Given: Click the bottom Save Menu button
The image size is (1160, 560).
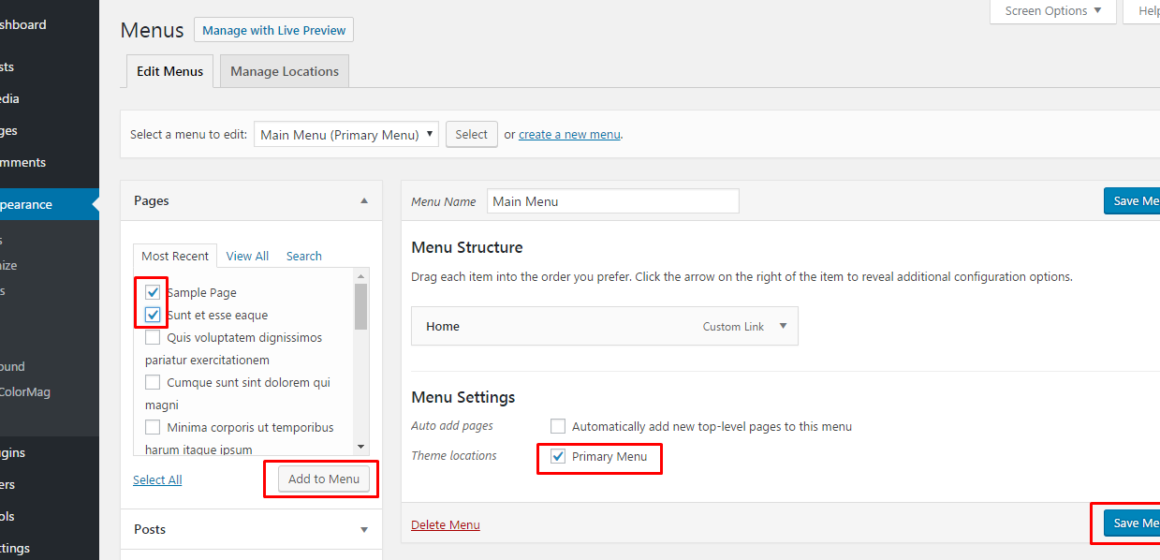Looking at the screenshot, I should tap(1132, 523).
